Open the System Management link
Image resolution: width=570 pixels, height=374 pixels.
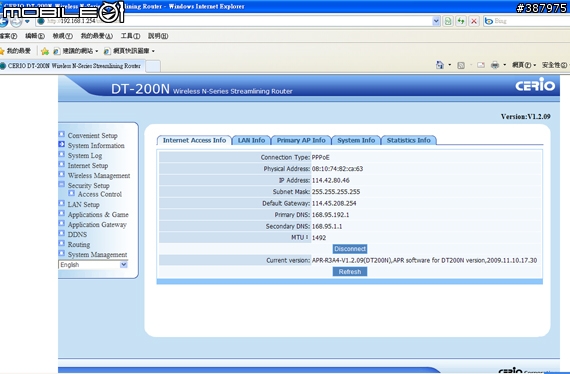97,254
